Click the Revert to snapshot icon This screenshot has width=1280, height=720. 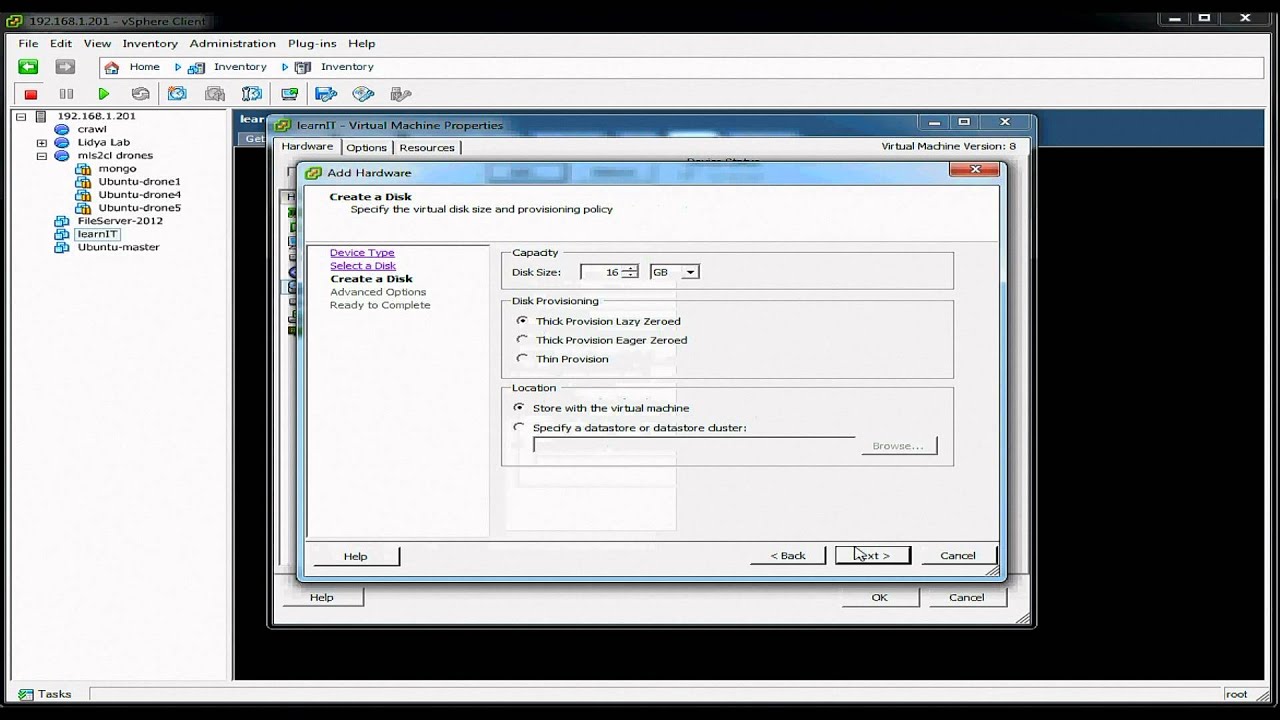[x=215, y=94]
